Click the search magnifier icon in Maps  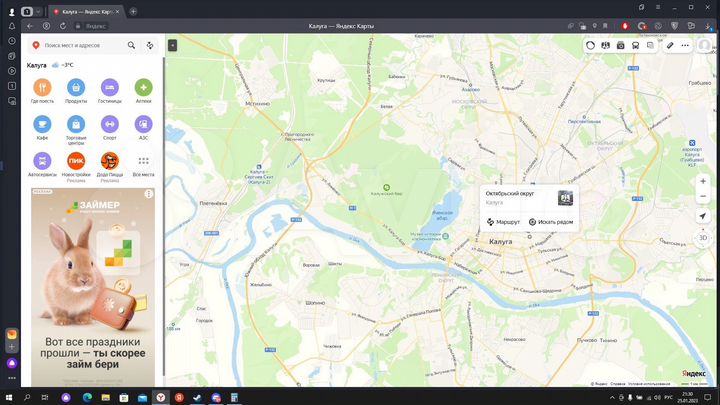tap(131, 45)
